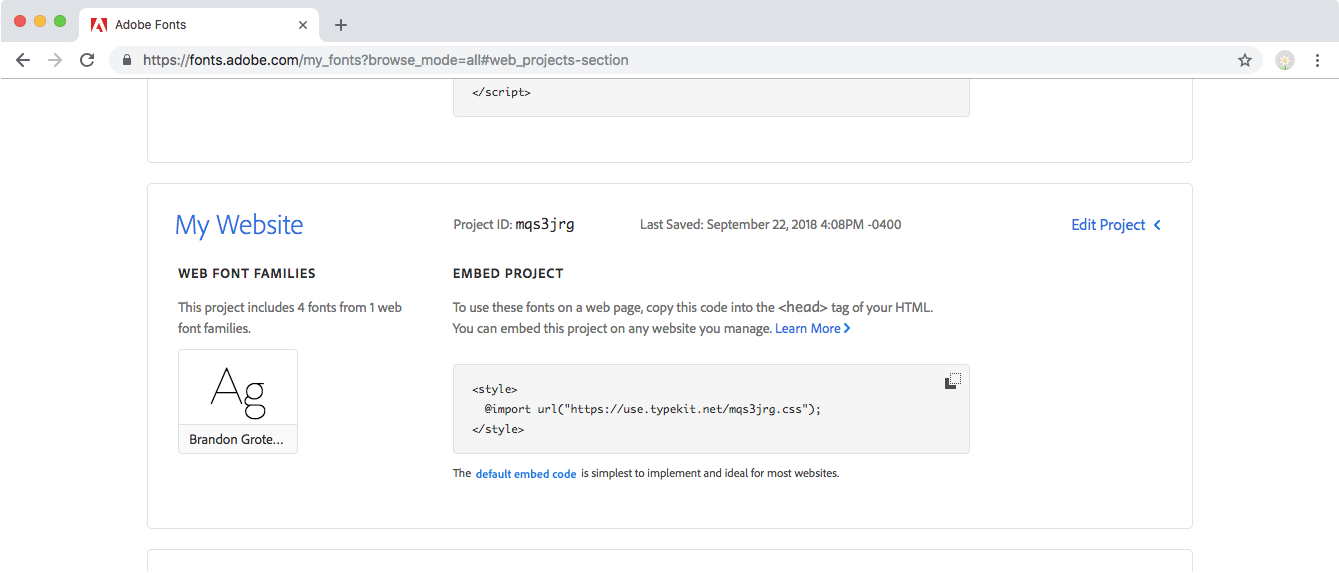This screenshot has width=1339, height=573.
Task: Close the Adobe Fonts tab
Action: (x=304, y=25)
